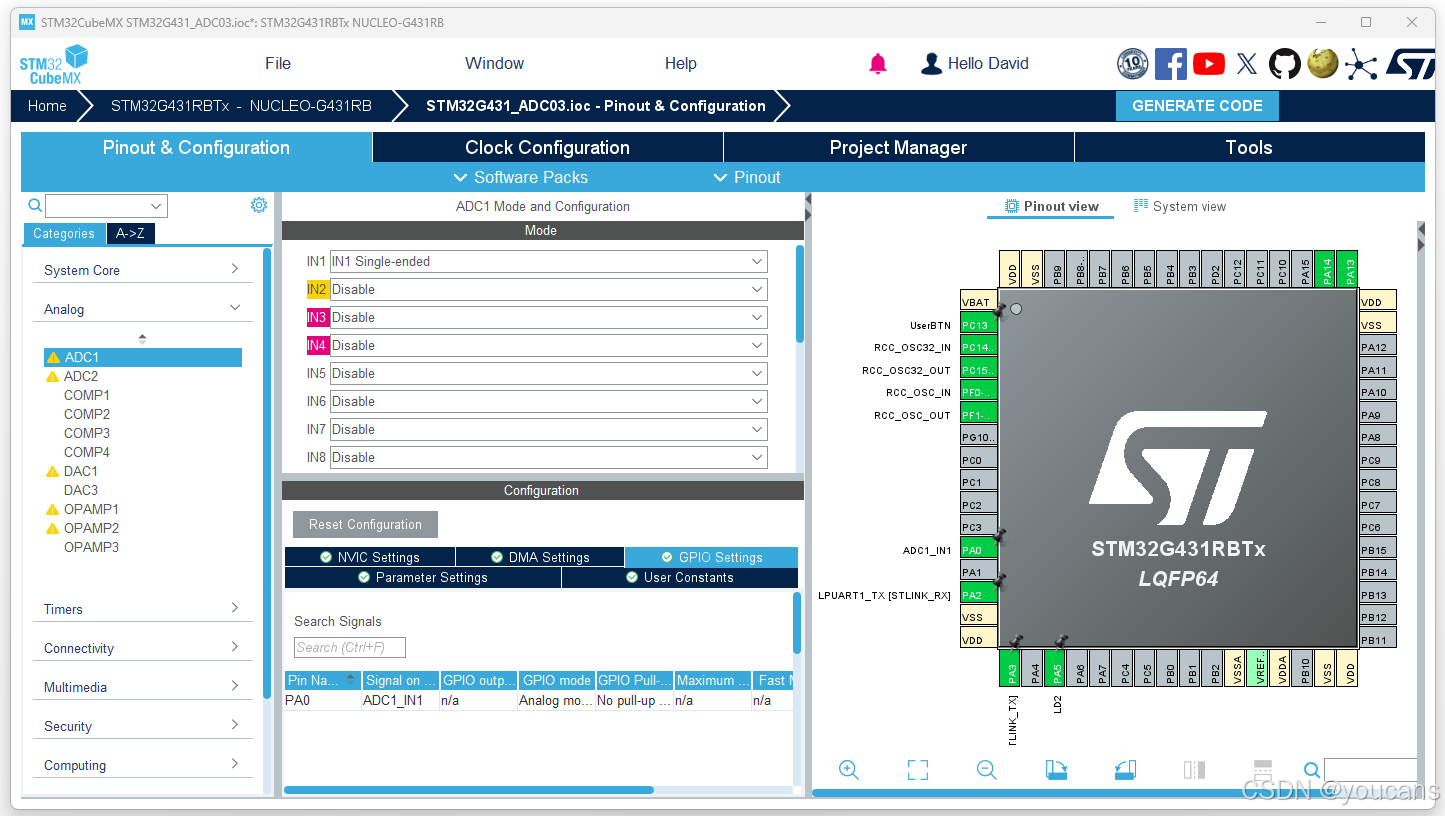1445x816 pixels.
Task: Open the GitHub link icon
Action: point(1284,64)
